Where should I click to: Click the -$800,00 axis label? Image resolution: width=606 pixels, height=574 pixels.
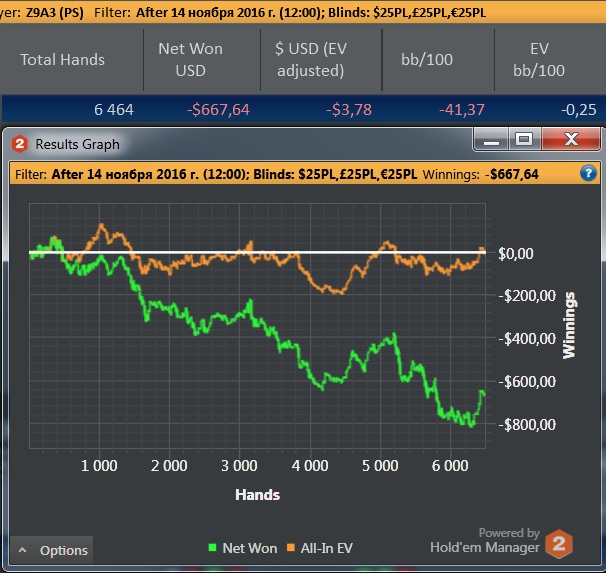[527, 425]
